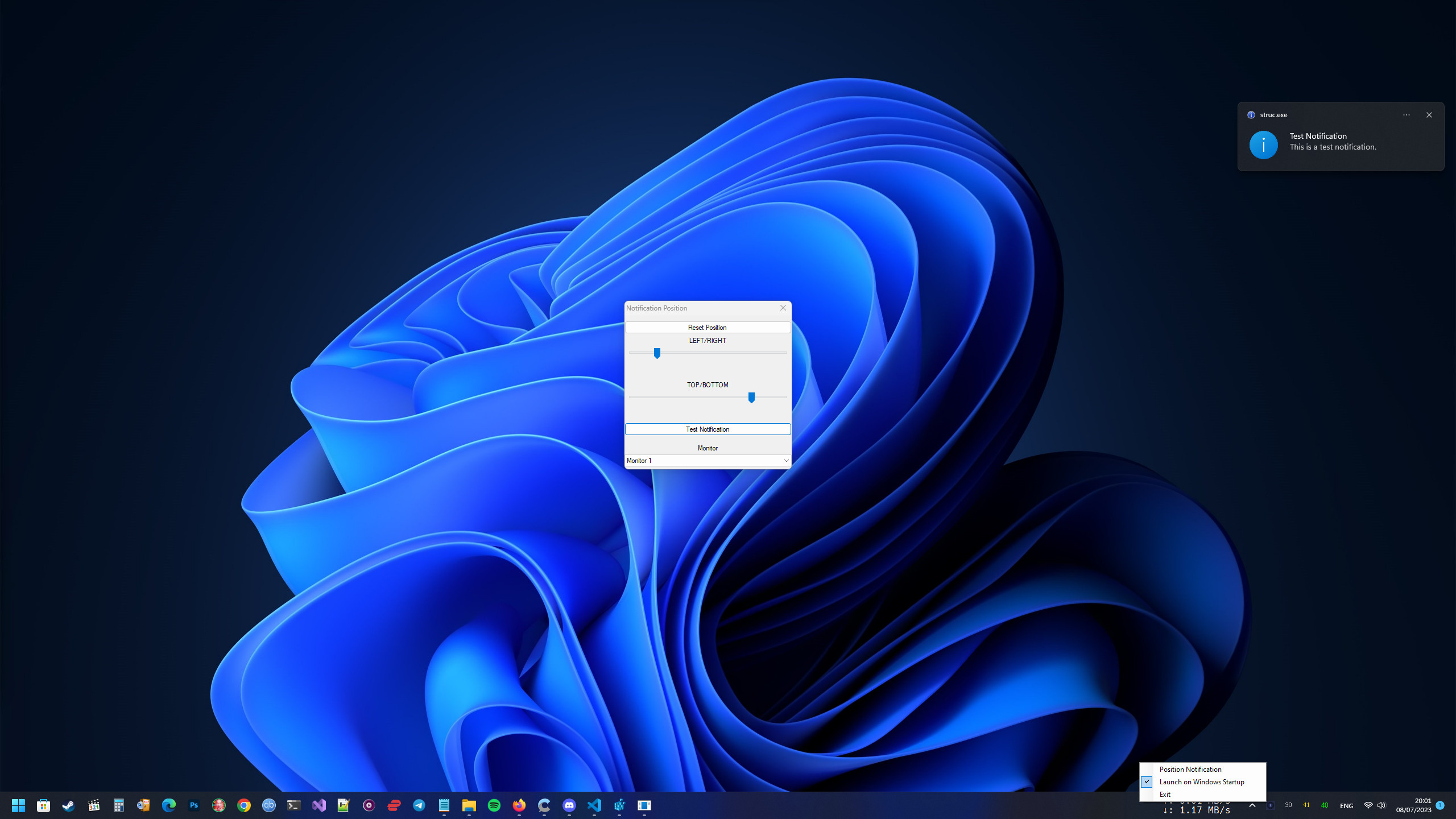Viewport: 1456px width, 819px height.
Task: Click the green 40 temperature tray reading
Action: 1325,805
